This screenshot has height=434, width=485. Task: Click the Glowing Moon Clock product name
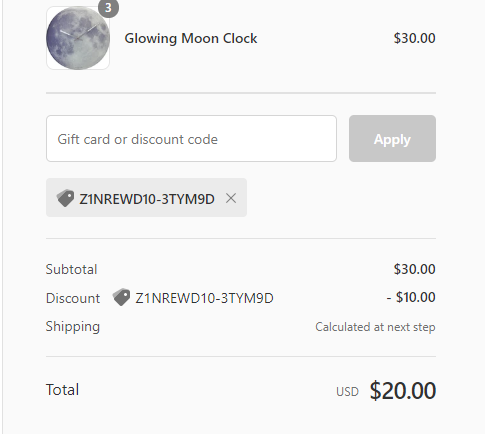191,38
